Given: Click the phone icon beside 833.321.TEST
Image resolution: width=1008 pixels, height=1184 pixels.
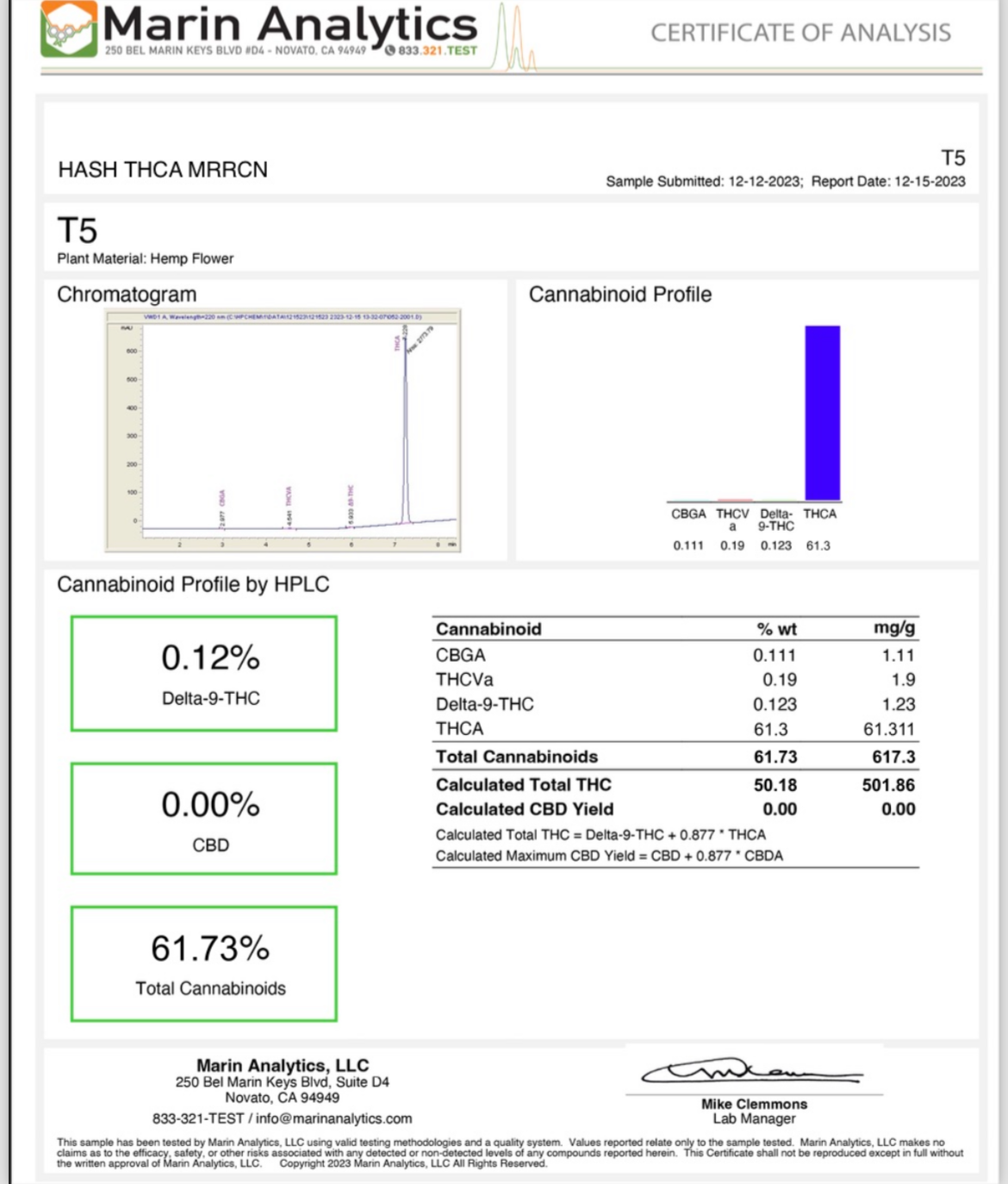Looking at the screenshot, I should coord(389,51).
